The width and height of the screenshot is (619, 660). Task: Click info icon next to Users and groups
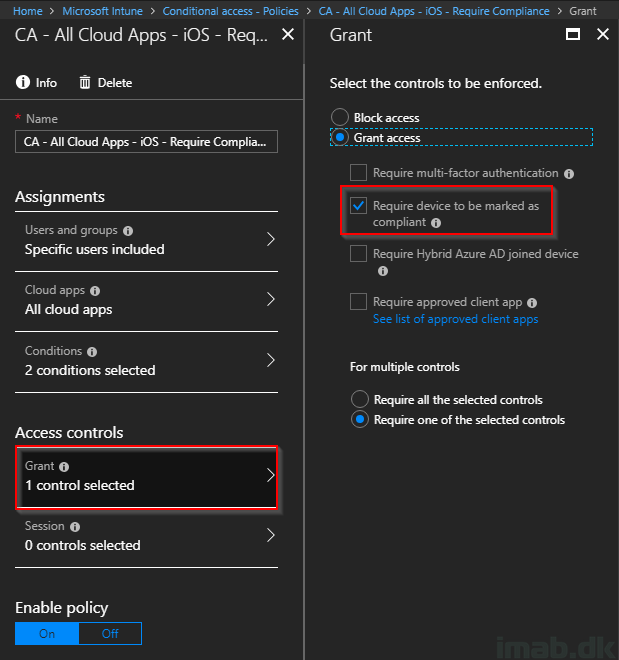pyautogui.click(x=128, y=231)
